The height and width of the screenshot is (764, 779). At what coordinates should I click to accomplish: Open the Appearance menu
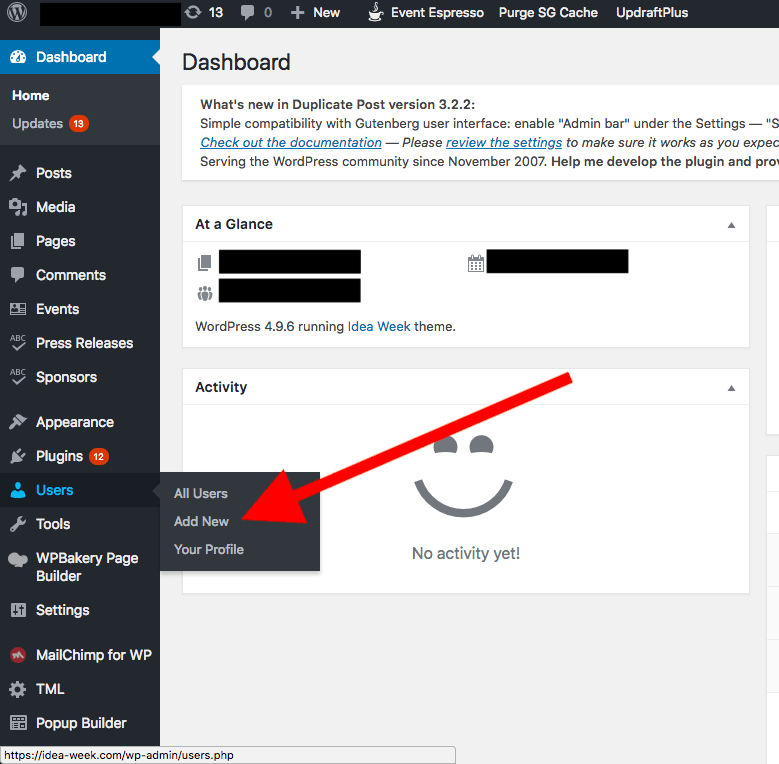[75, 422]
